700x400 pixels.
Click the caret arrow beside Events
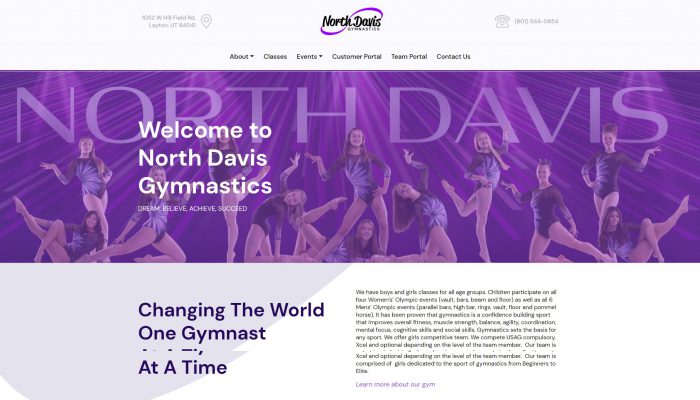tap(321, 57)
